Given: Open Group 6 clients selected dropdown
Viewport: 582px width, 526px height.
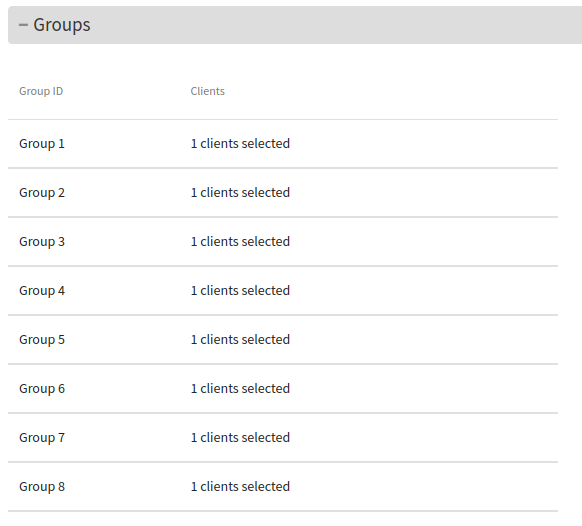Looking at the screenshot, I should (240, 389).
